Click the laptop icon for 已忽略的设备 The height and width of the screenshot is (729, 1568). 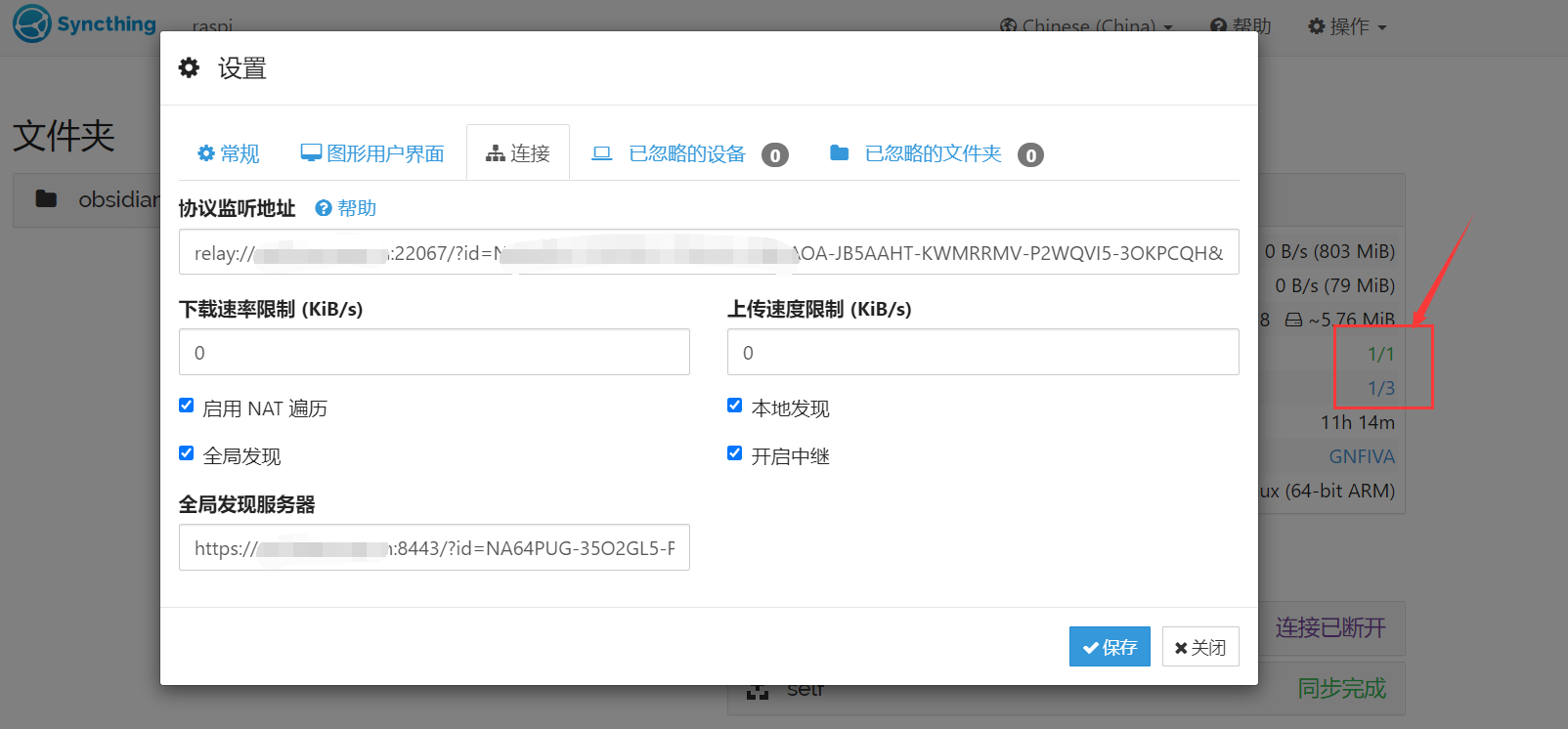[x=602, y=153]
